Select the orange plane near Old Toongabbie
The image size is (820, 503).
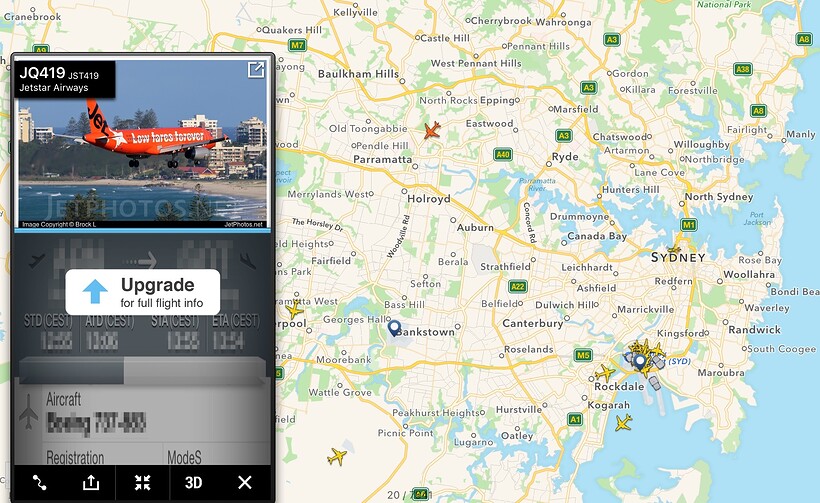[432, 130]
